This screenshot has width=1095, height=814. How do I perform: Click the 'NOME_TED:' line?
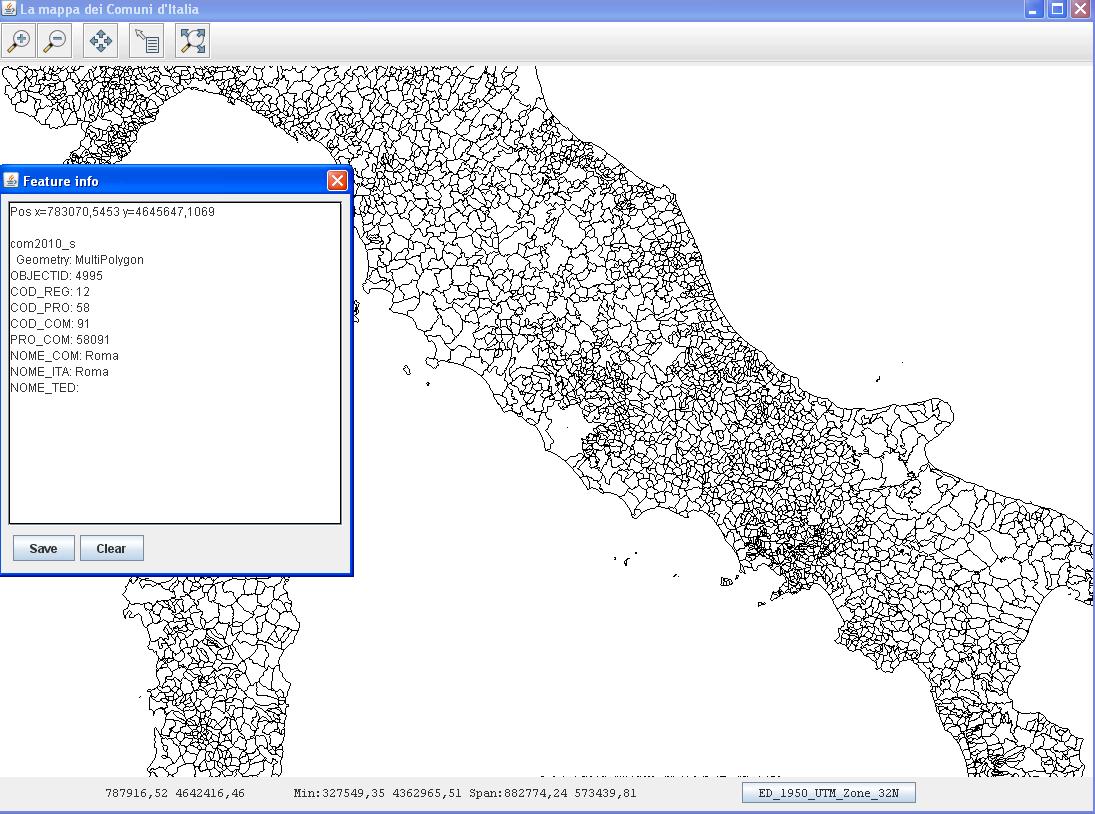pos(45,388)
